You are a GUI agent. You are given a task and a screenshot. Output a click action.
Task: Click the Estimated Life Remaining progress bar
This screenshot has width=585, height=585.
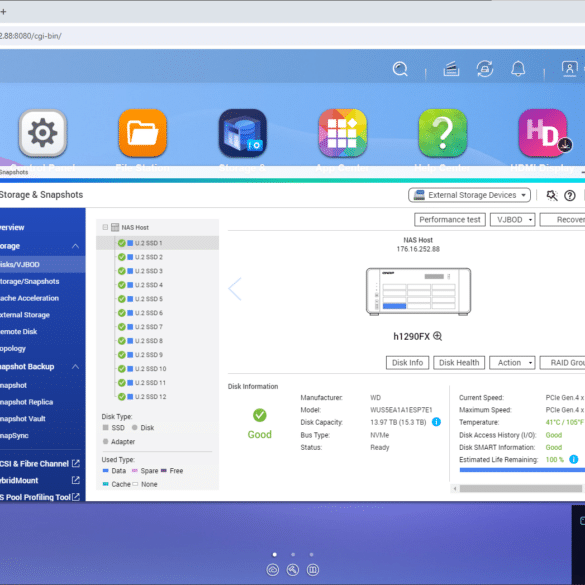(x=522, y=470)
